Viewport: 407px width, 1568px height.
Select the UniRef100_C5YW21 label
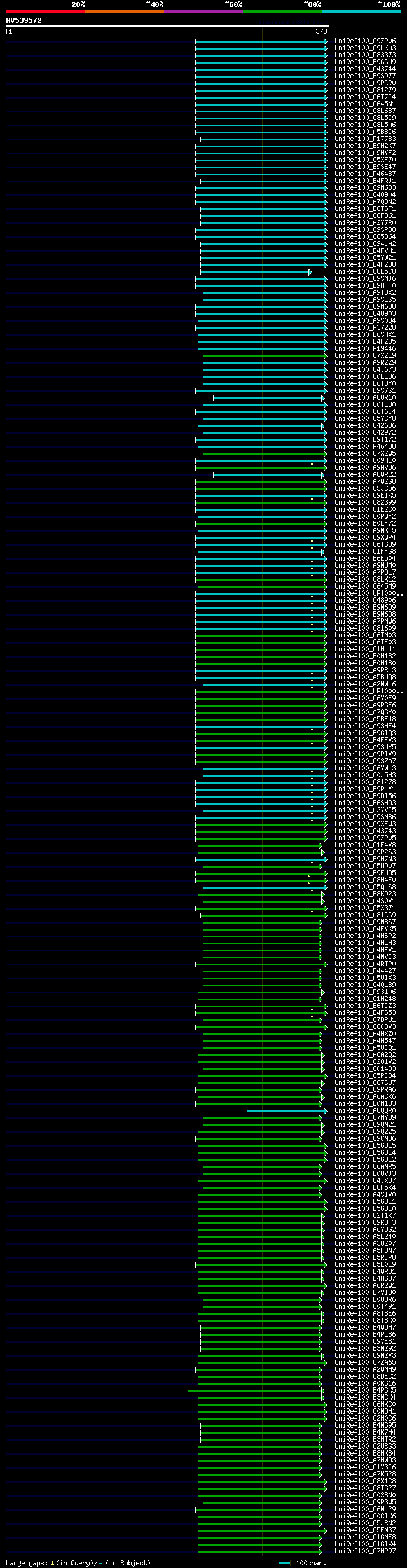coord(365,258)
